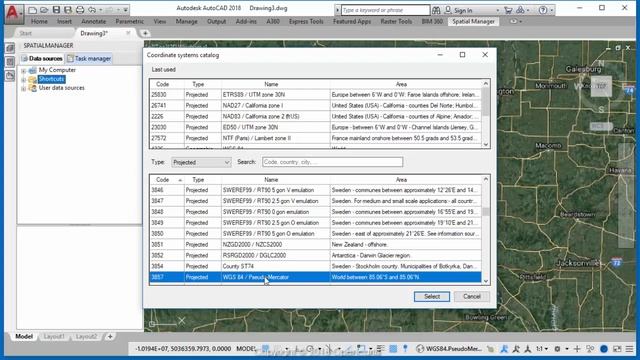Image resolution: width=640 pixels, height=360 pixels.
Task: Open the AutoCAD application menu logo
Action: coord(13,13)
